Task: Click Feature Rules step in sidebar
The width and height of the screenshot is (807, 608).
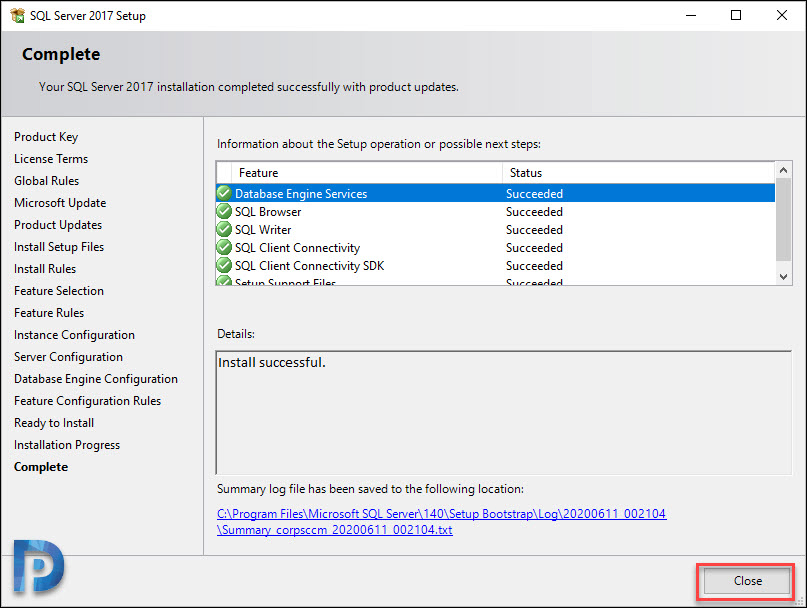Action: pyautogui.click(x=49, y=313)
